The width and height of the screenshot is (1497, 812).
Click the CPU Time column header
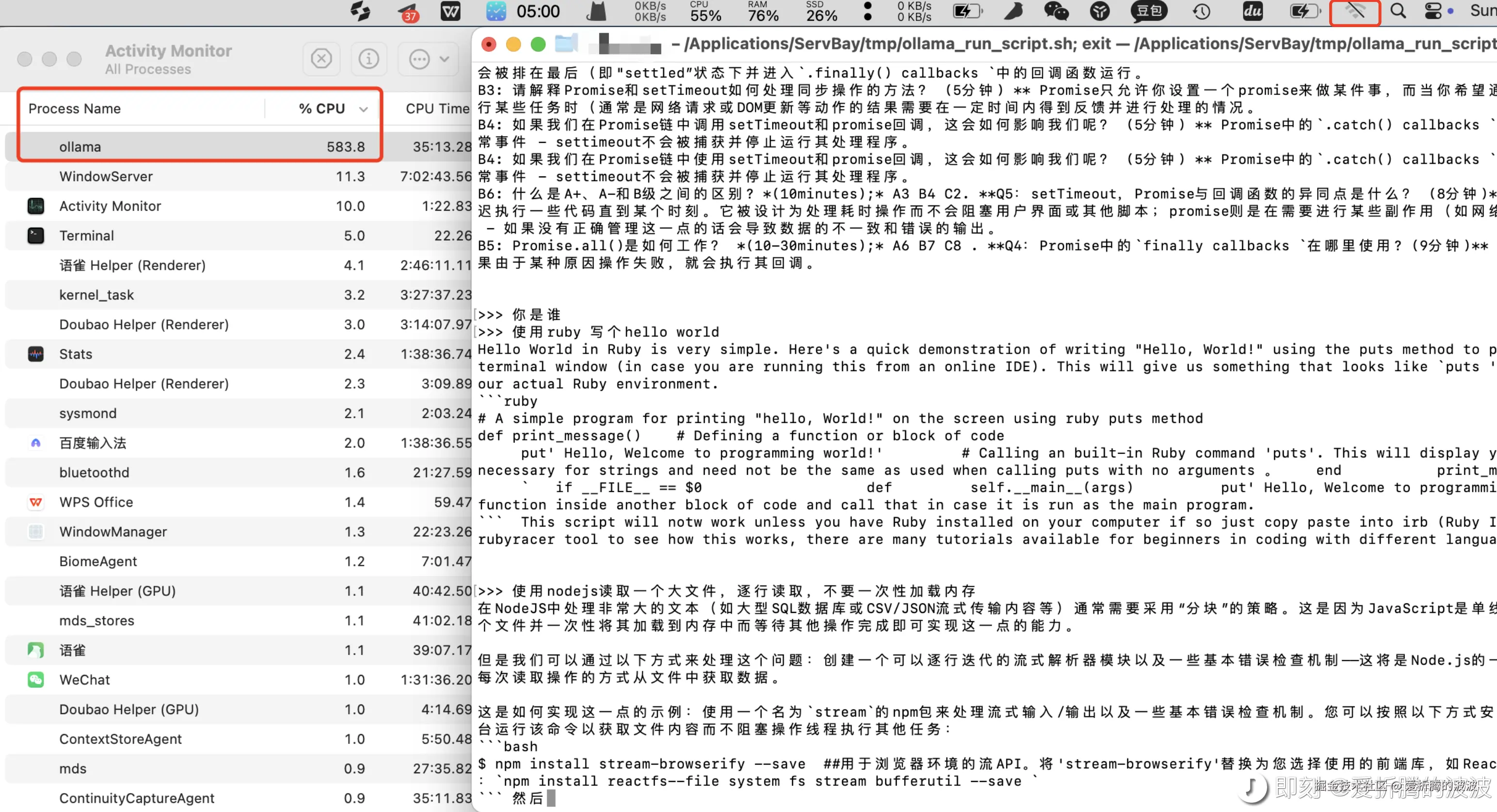point(436,109)
